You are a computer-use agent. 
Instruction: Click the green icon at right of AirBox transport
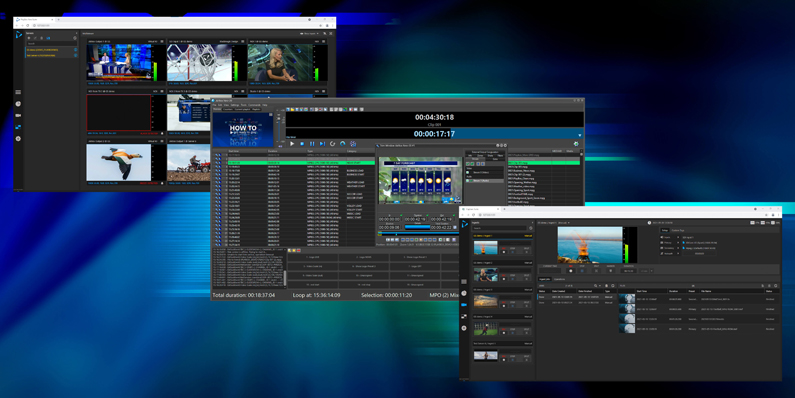coord(576,144)
